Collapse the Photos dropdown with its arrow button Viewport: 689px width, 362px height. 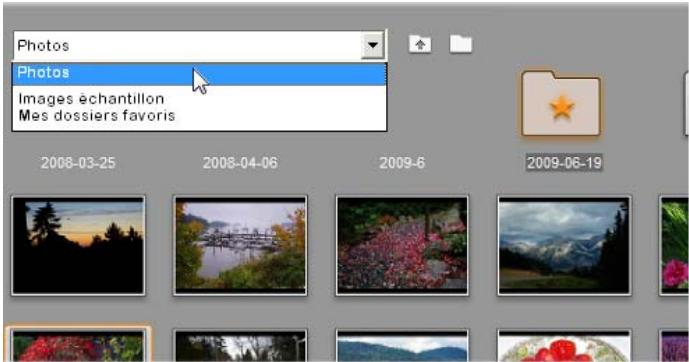[x=373, y=45]
